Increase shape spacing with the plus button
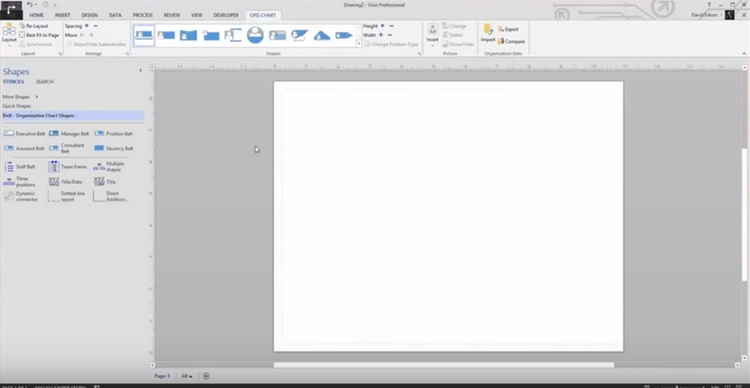The width and height of the screenshot is (750, 388). pos(87,26)
